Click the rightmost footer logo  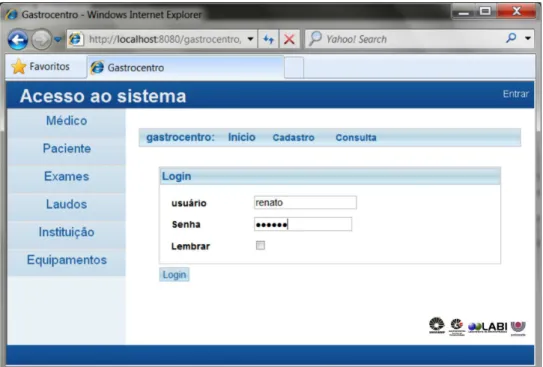(x=518, y=328)
